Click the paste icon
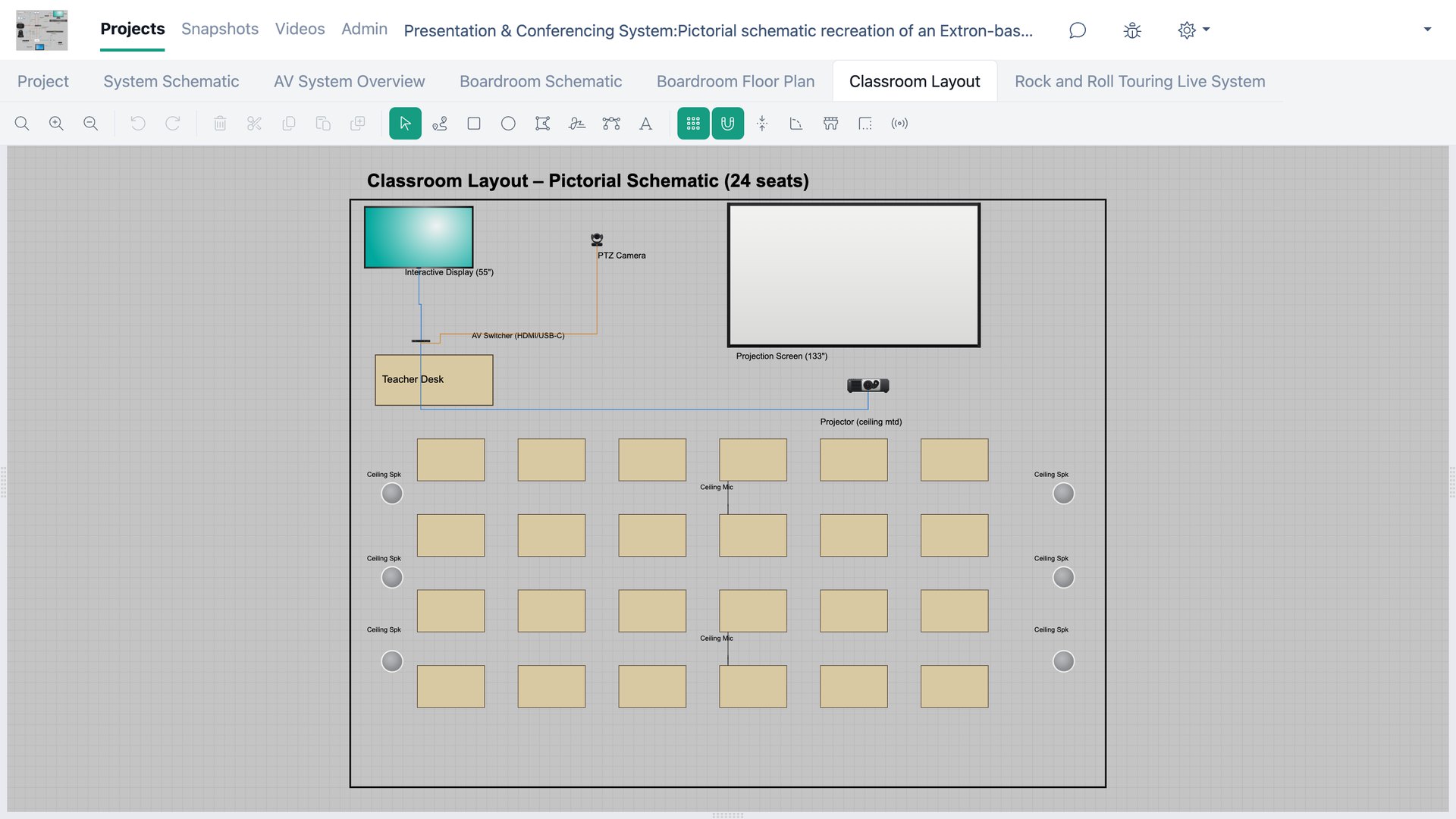The height and width of the screenshot is (819, 1456). pyautogui.click(x=323, y=124)
